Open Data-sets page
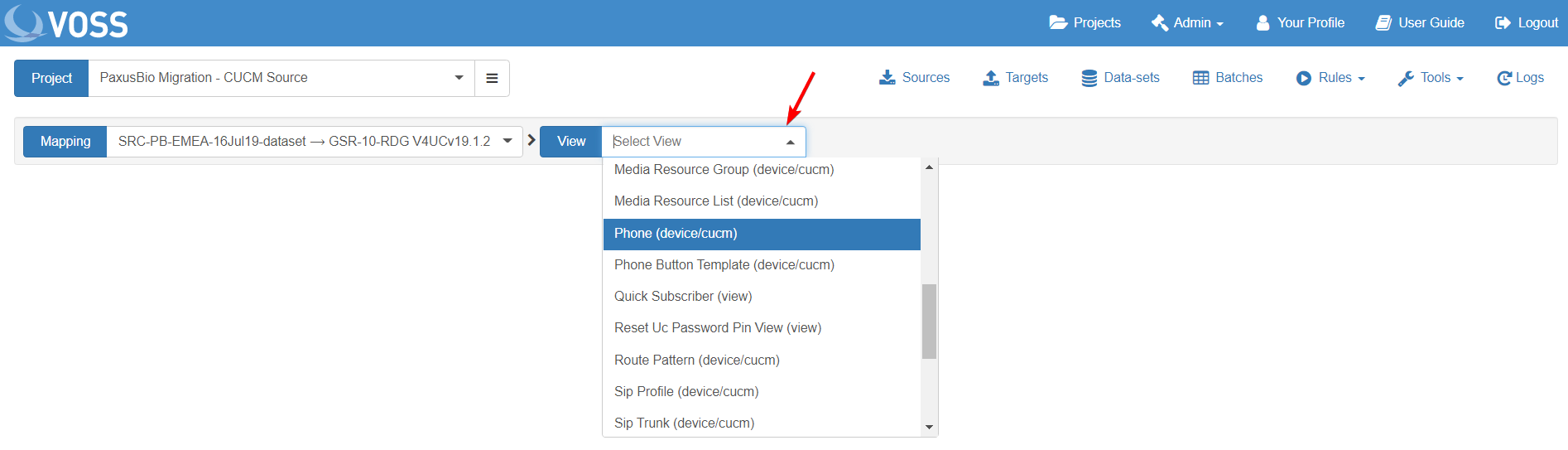The width and height of the screenshot is (1568, 450). point(1120,78)
